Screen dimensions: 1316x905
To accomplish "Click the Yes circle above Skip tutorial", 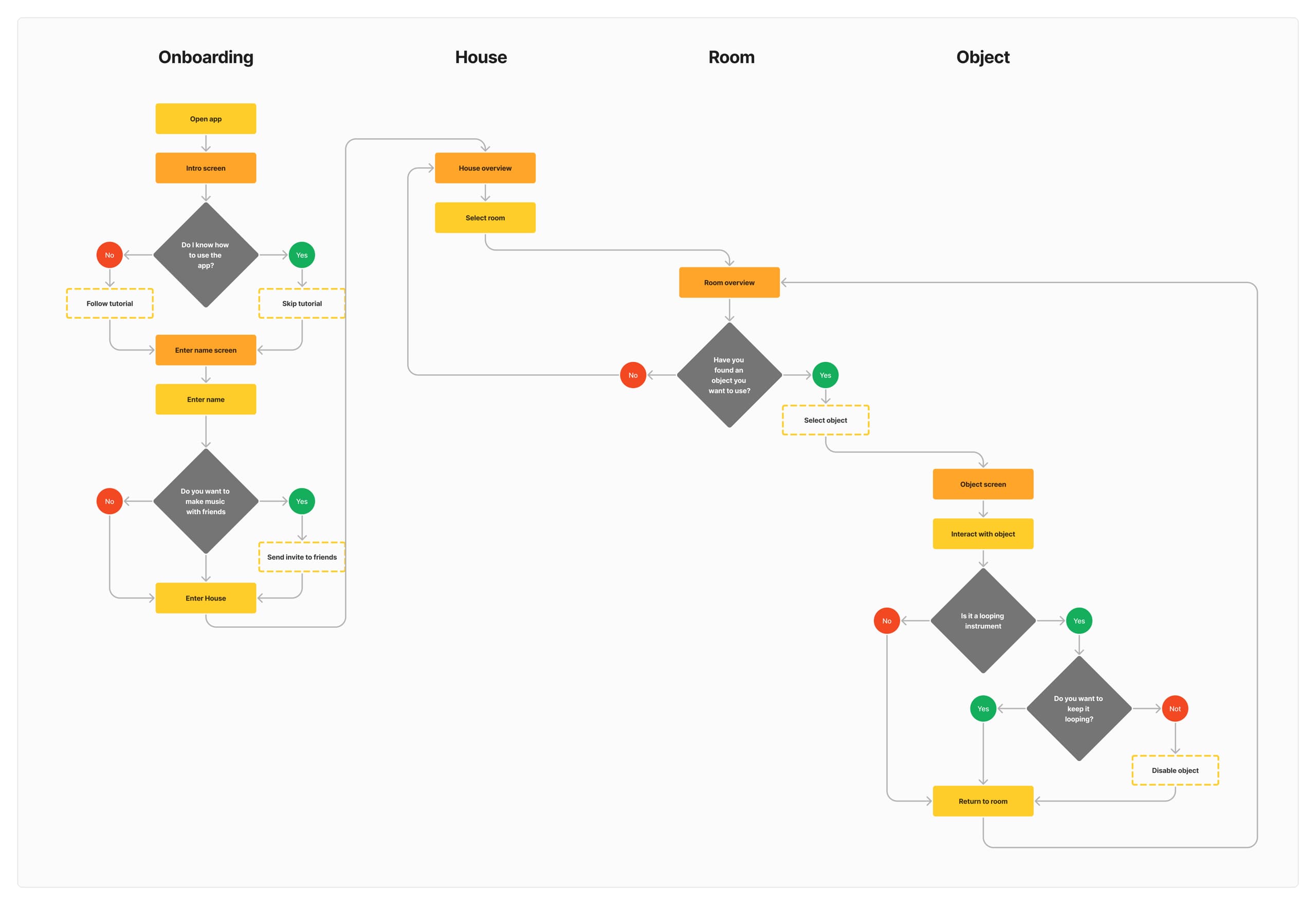I will pos(302,255).
